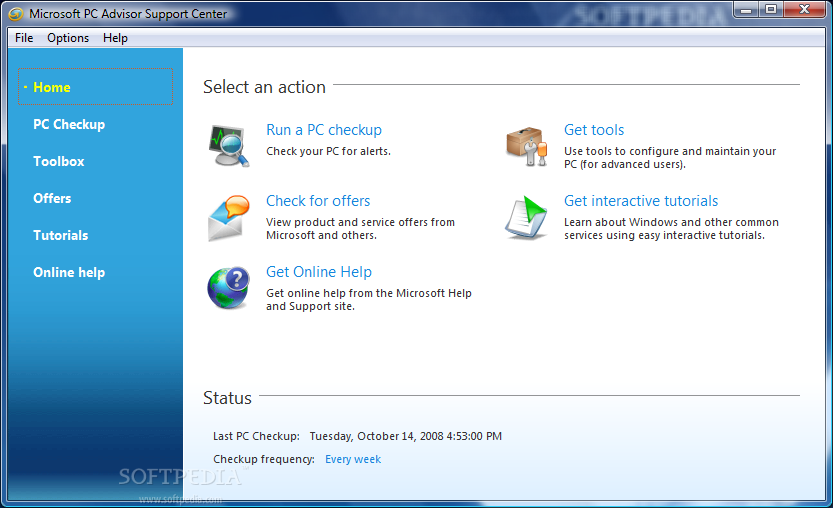
Task: Open the Options menu
Action: 68,38
